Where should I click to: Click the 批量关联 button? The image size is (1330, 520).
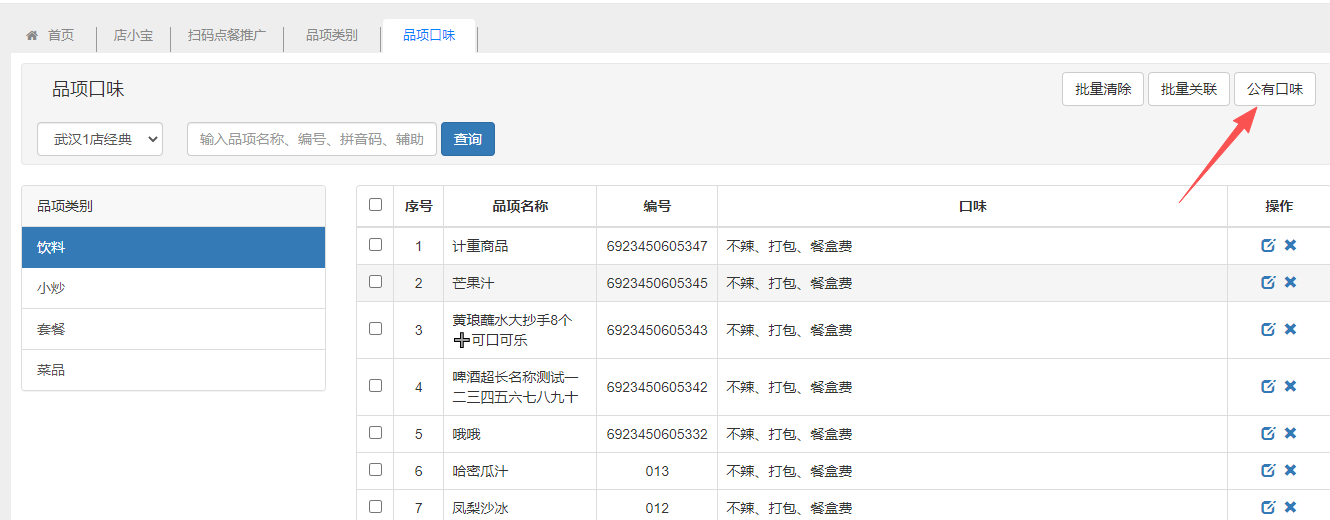[1188, 89]
